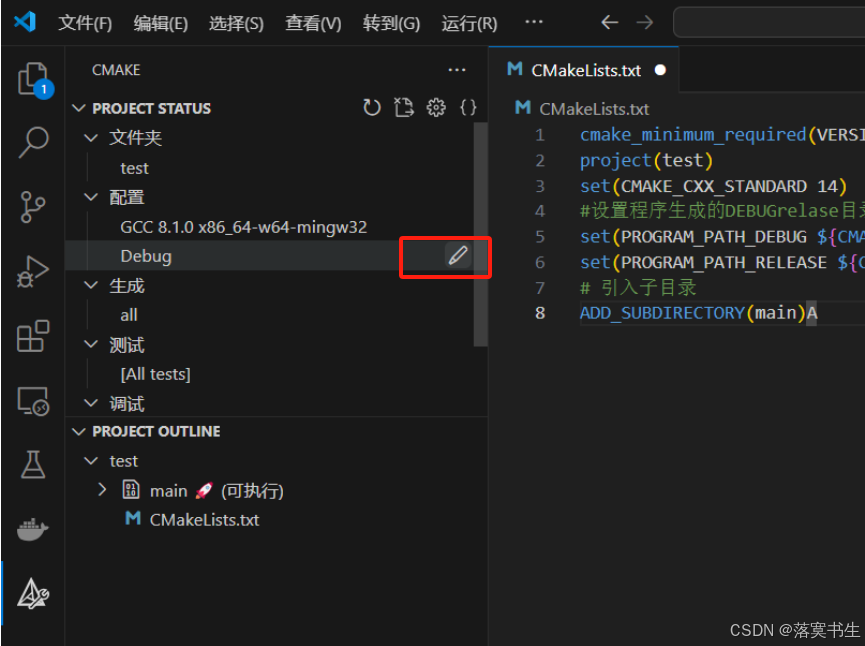Click the delete cache and reconfigure icon

point(404,108)
